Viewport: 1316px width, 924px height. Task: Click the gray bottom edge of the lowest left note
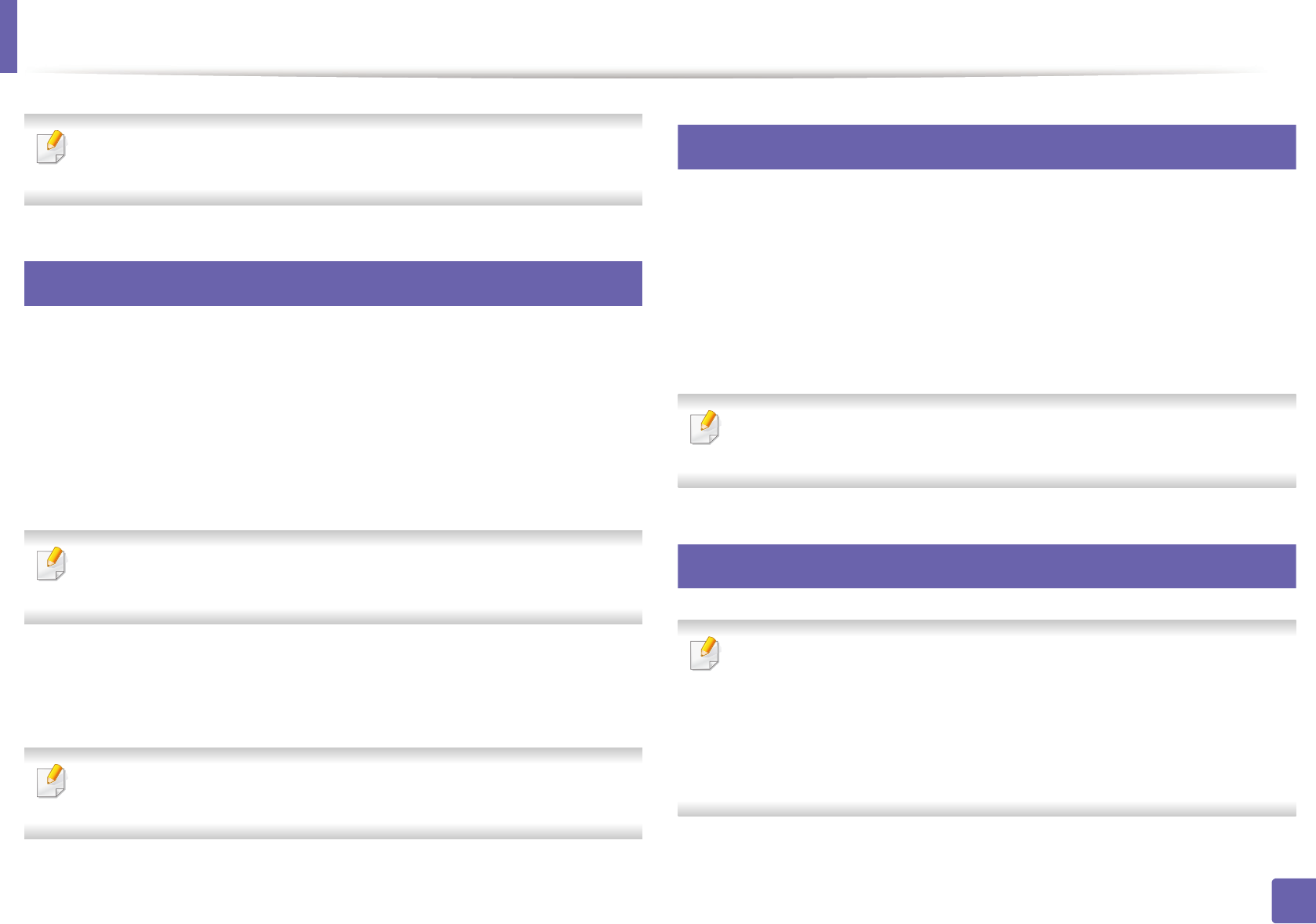coord(333,832)
